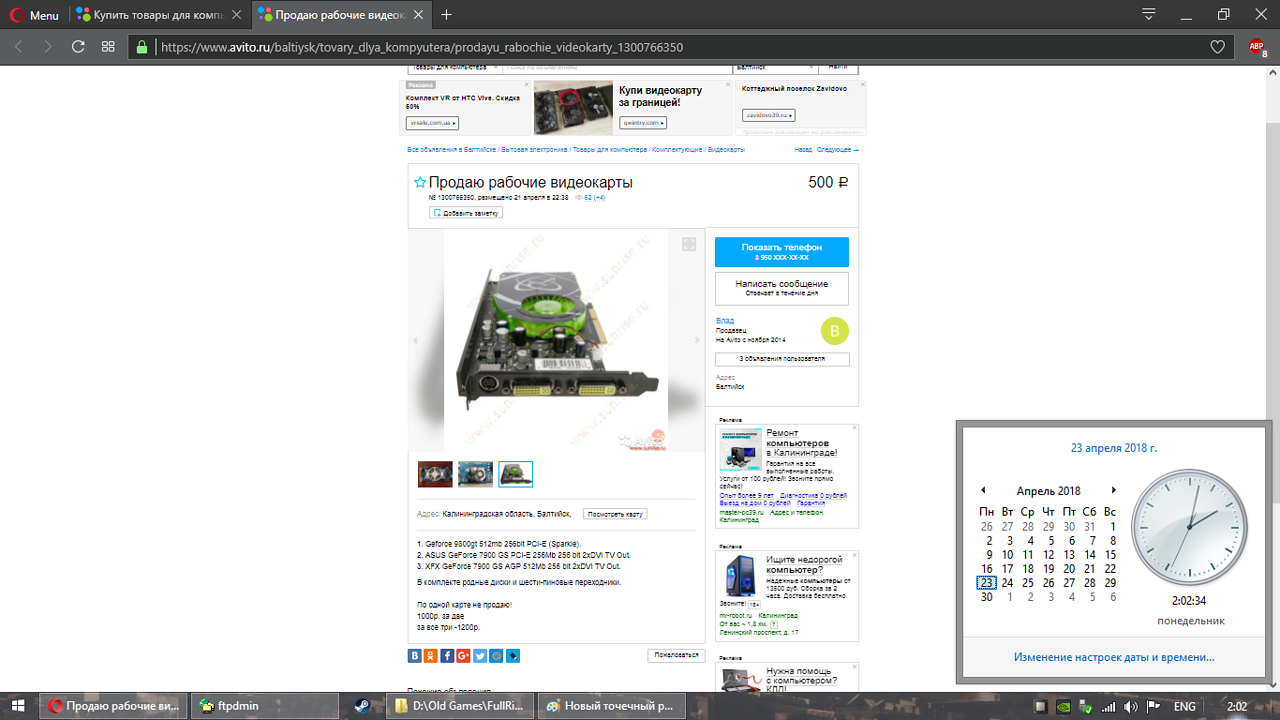Open the seller's green avatar 'B'
Image resolution: width=1280 pixels, height=720 pixels.
pos(835,330)
